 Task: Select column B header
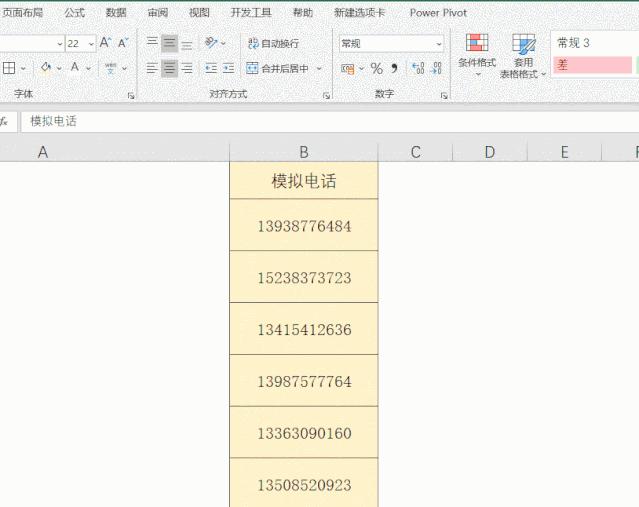pyautogui.click(x=304, y=152)
